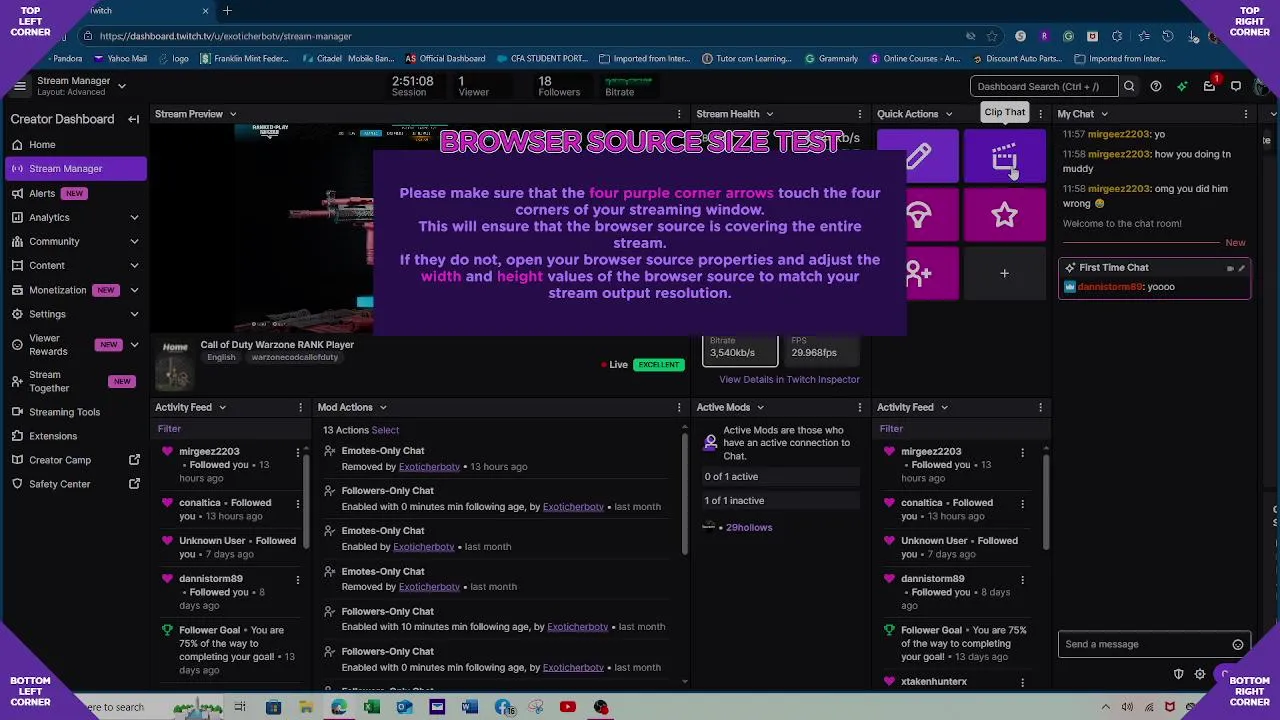Screen dimensions: 1280x720
Task: Click Select next to 13 Actions
Action: pyautogui.click(x=385, y=430)
